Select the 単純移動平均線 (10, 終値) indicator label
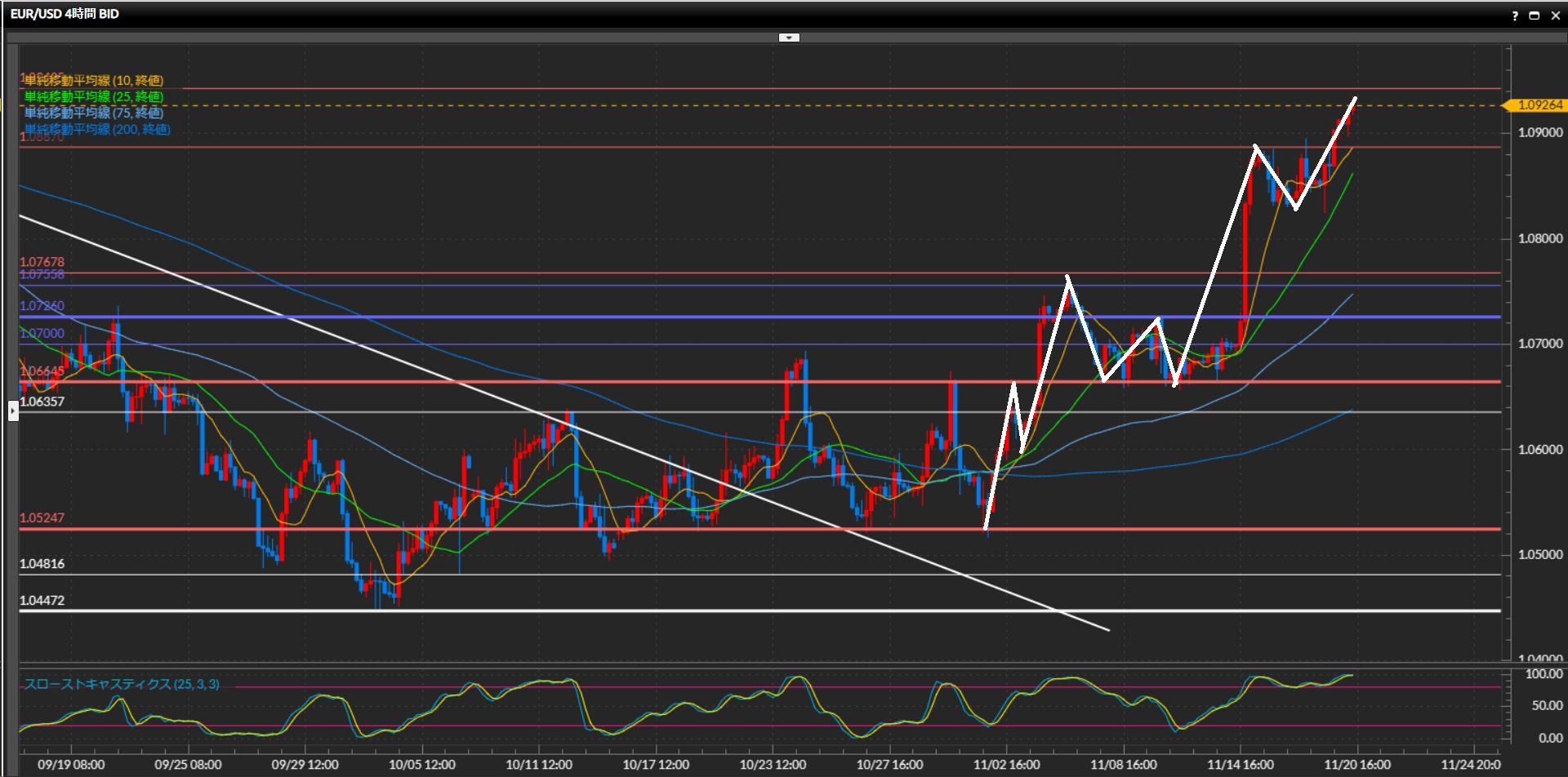The height and width of the screenshot is (777, 1568). (94, 80)
